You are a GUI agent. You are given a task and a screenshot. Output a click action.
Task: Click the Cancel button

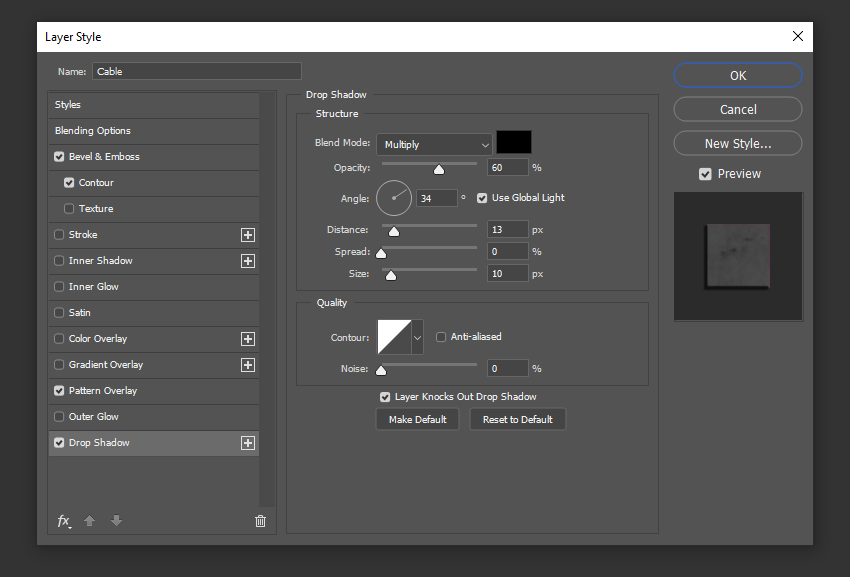tap(738, 110)
